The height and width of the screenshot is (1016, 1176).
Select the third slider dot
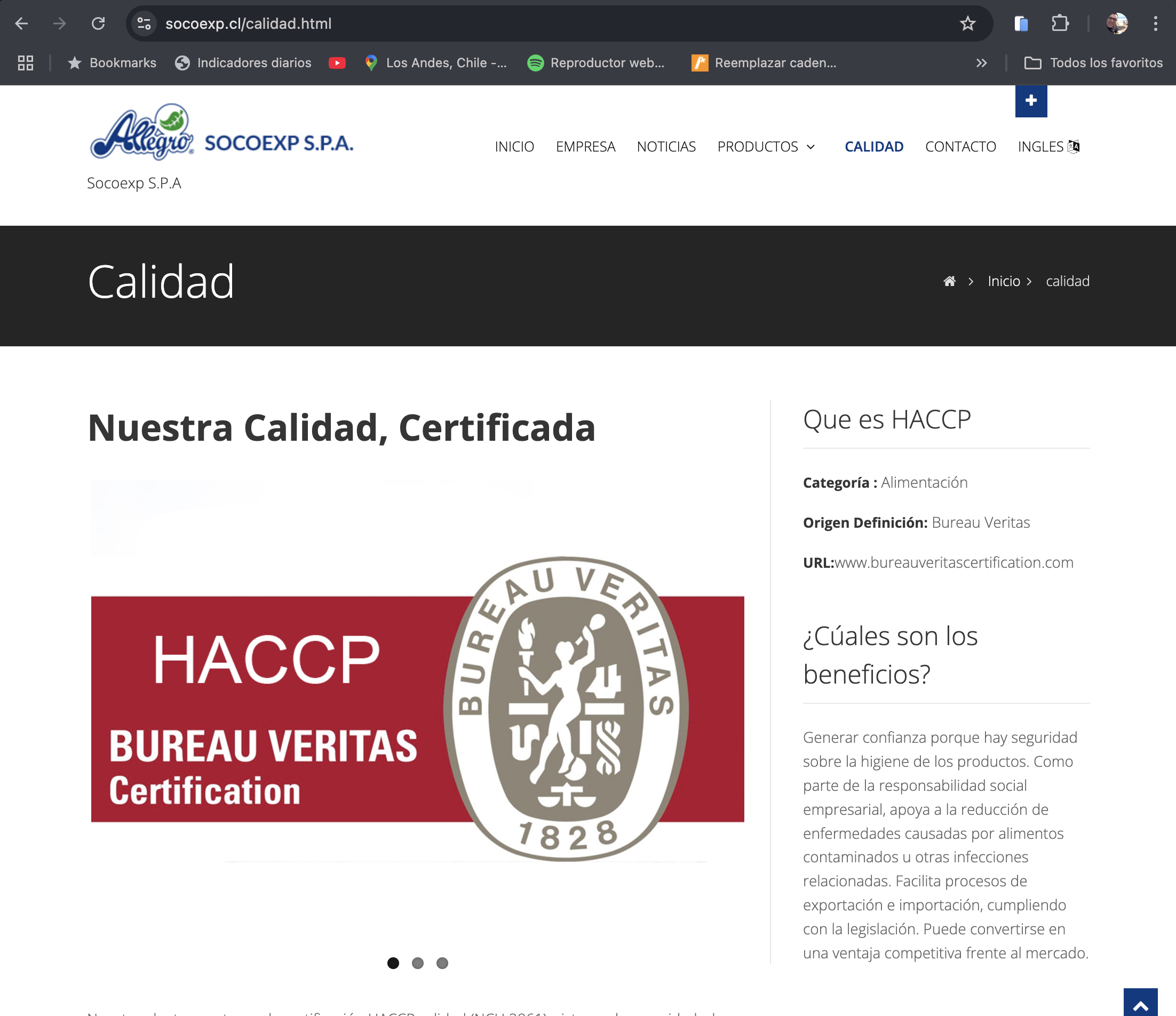tap(442, 963)
